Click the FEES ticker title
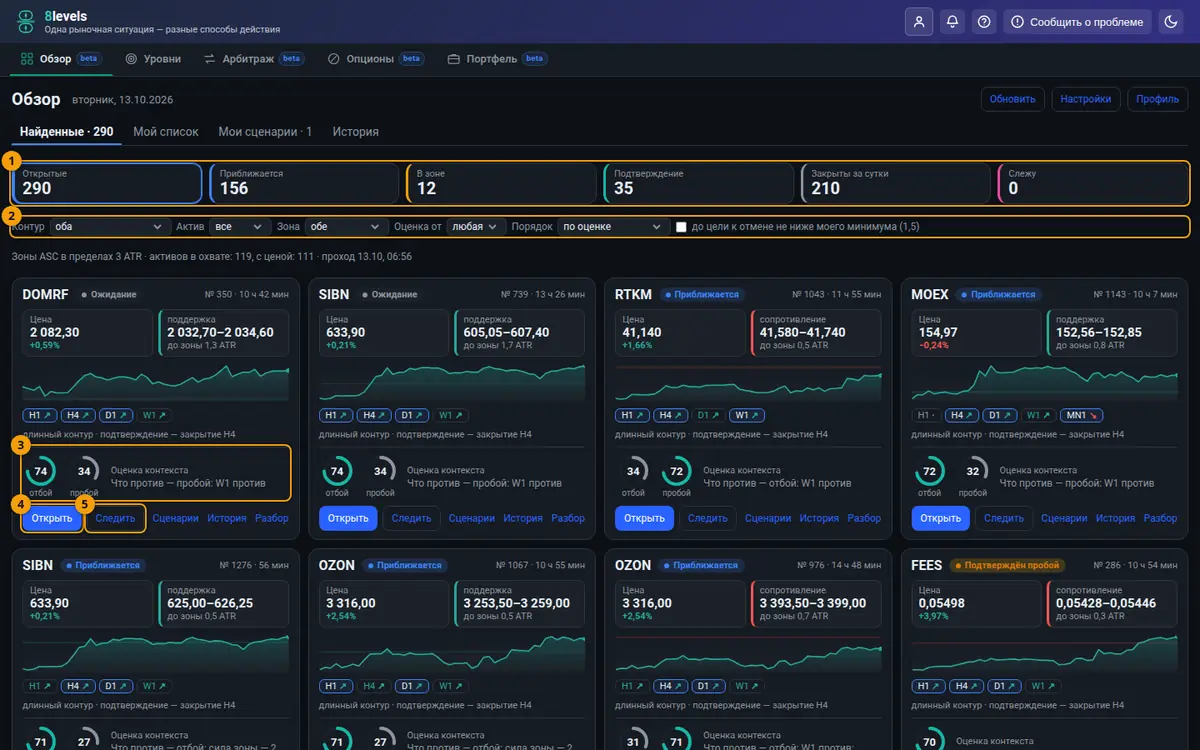The image size is (1200, 750). pyautogui.click(x=927, y=565)
